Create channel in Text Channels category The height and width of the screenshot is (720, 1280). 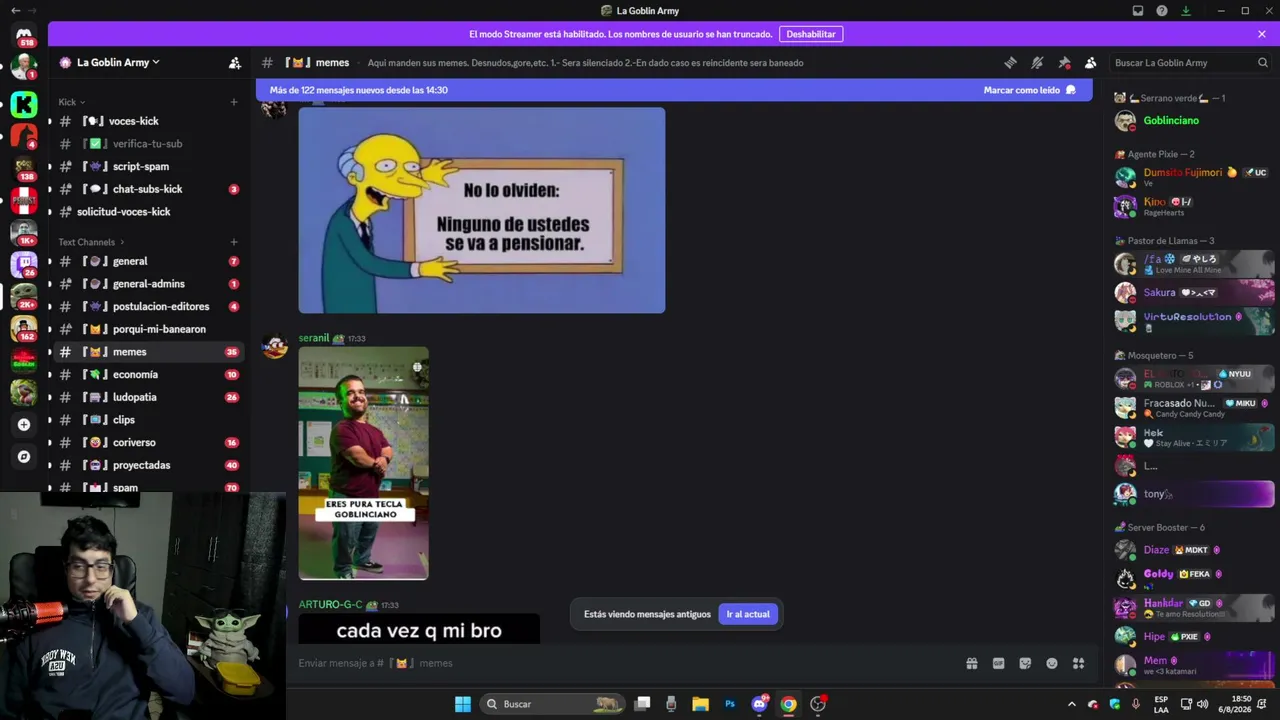tap(234, 242)
